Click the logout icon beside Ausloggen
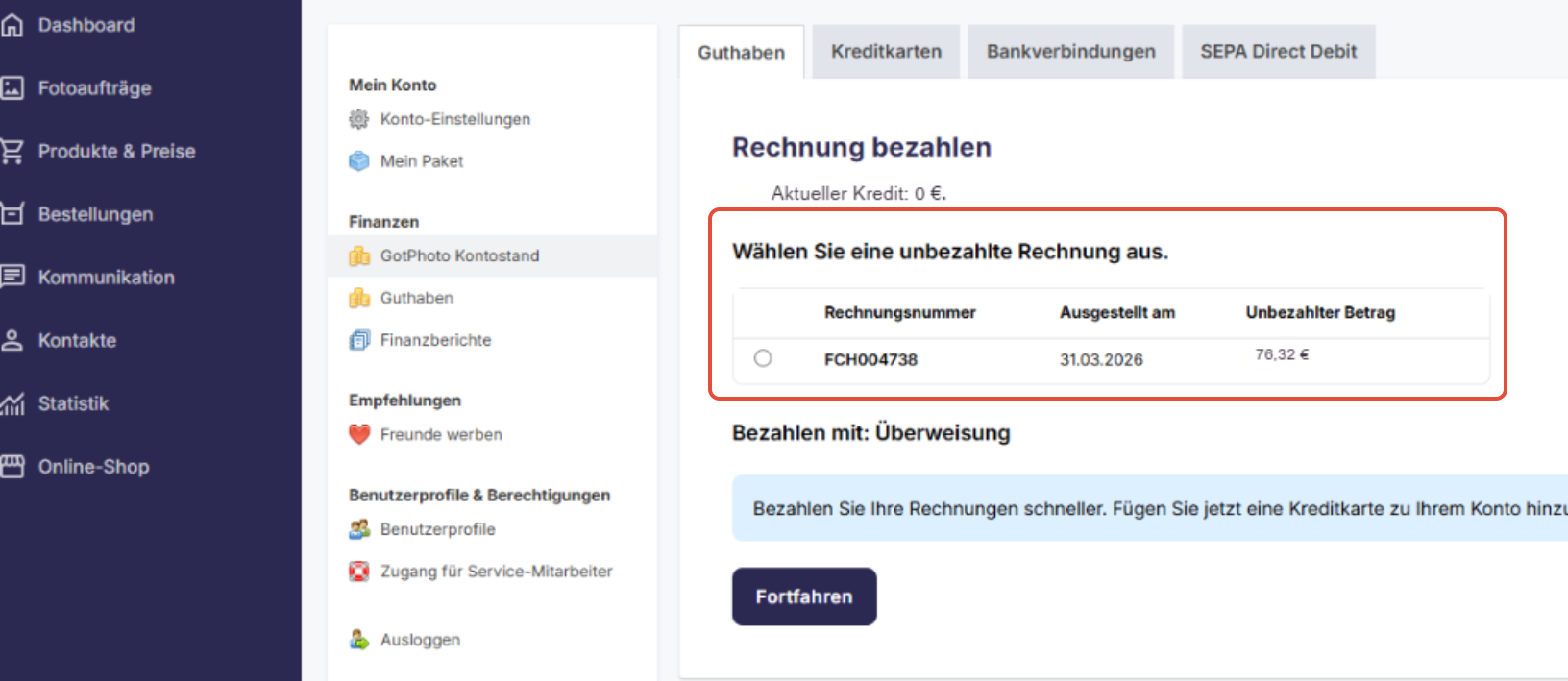The image size is (1568, 681). coord(358,640)
